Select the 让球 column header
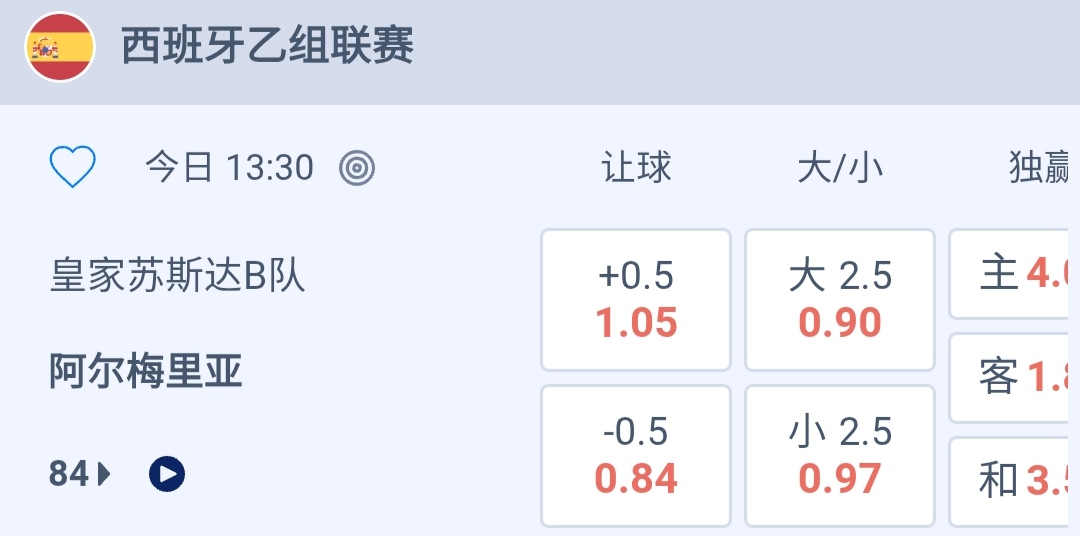 coord(636,168)
